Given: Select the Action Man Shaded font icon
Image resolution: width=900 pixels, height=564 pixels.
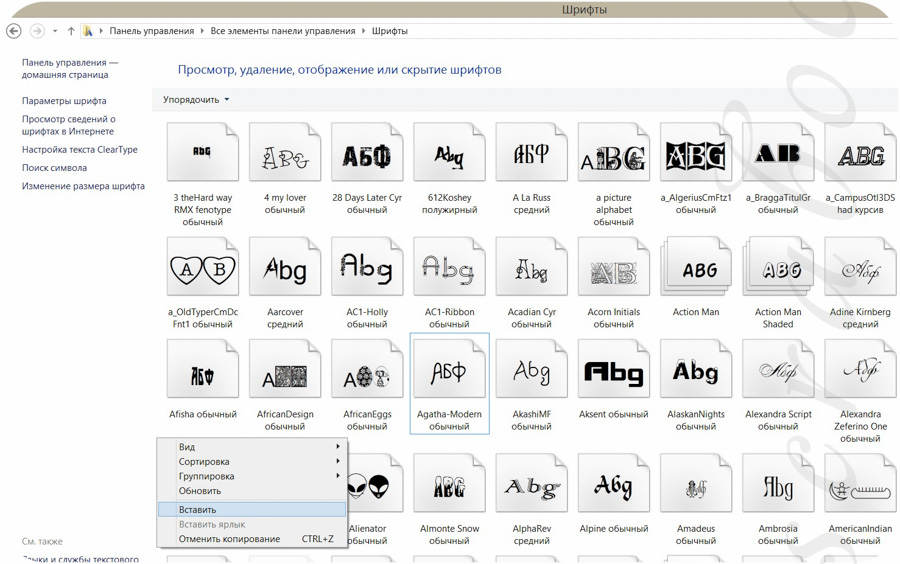Looking at the screenshot, I should coord(778,266).
